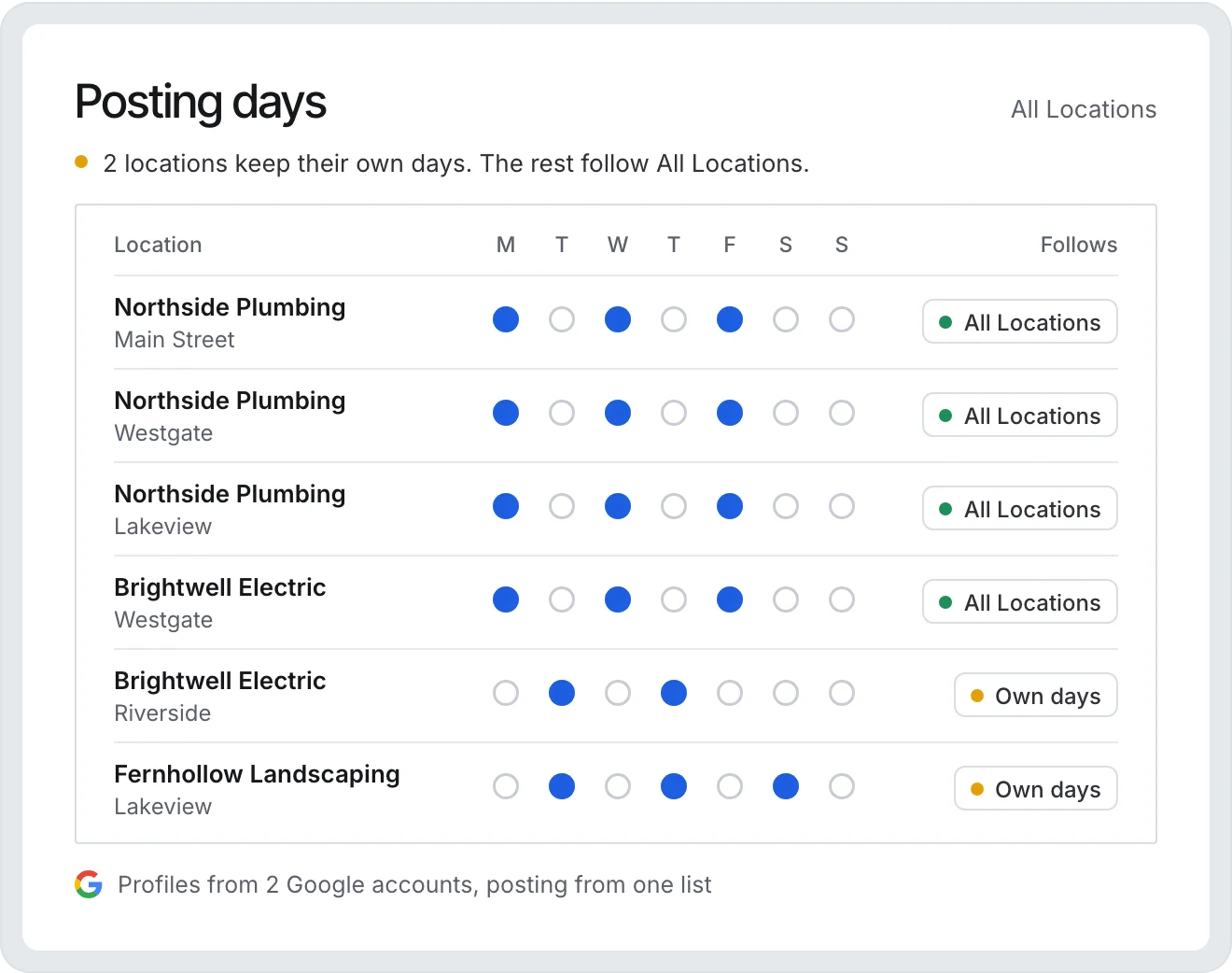Enable Sunday for Brightwell Electric Westgate
The width and height of the screenshot is (1232, 973).
[842, 599]
